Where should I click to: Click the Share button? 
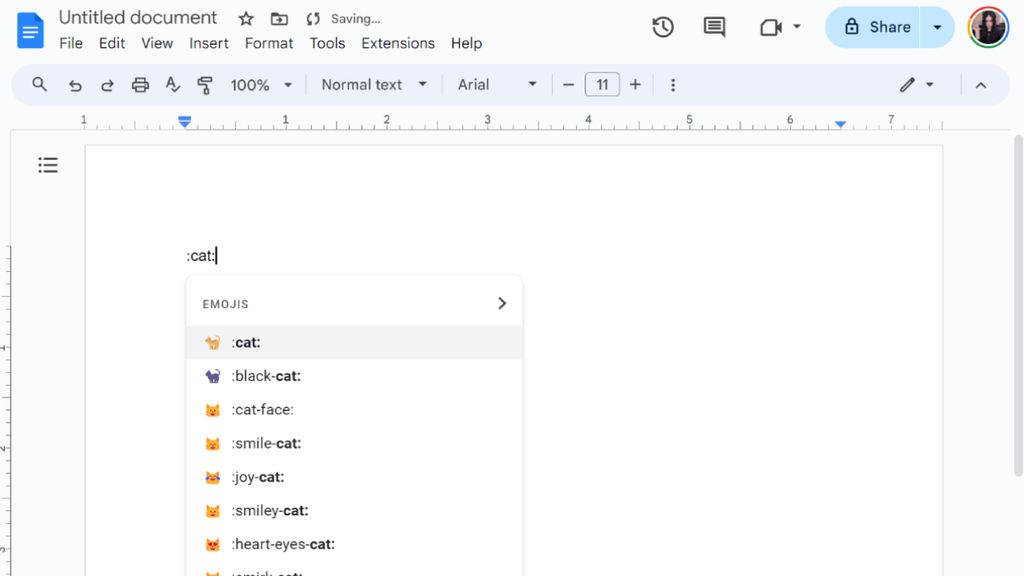[x=873, y=28]
